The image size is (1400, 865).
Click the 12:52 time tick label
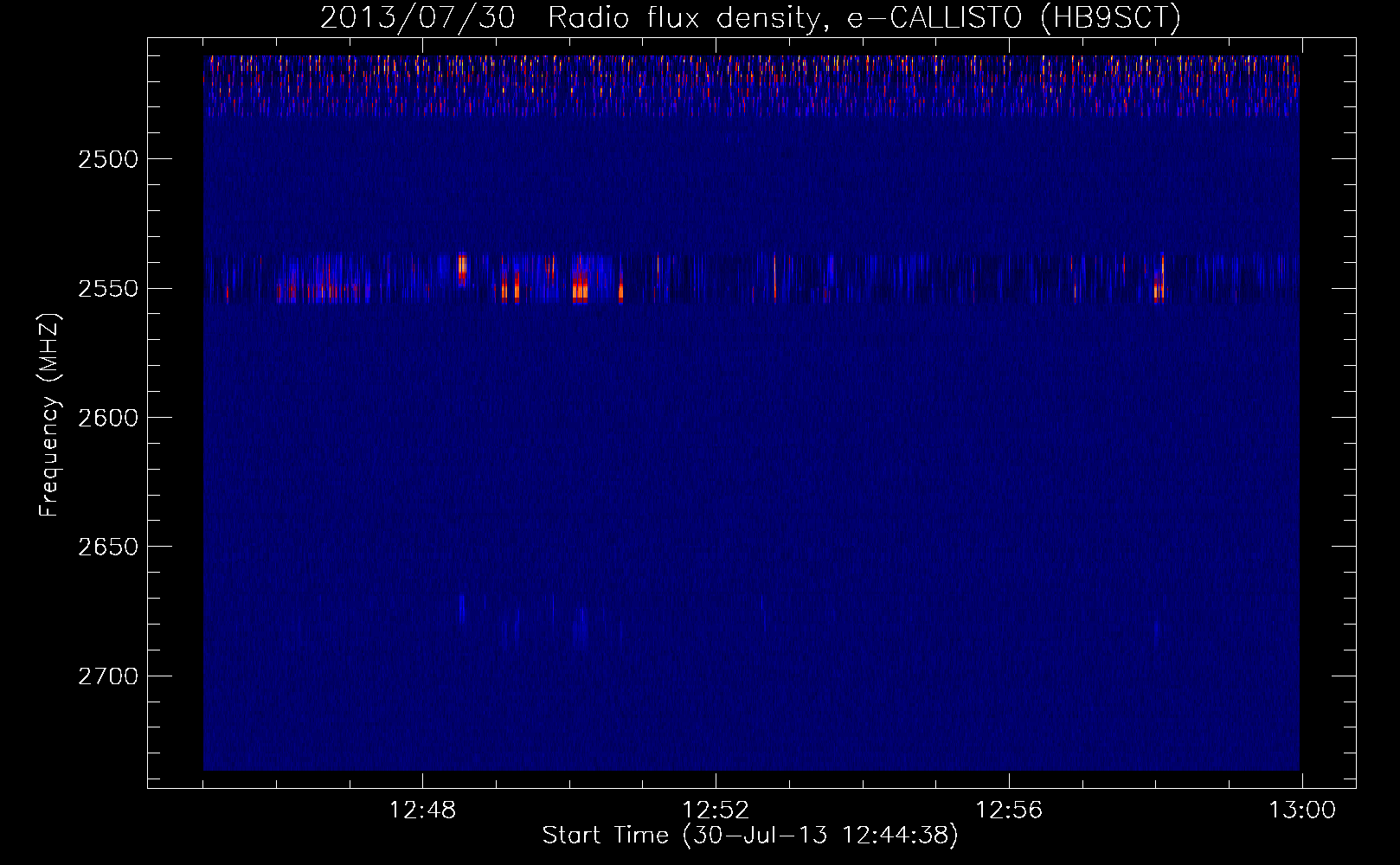pos(716,811)
